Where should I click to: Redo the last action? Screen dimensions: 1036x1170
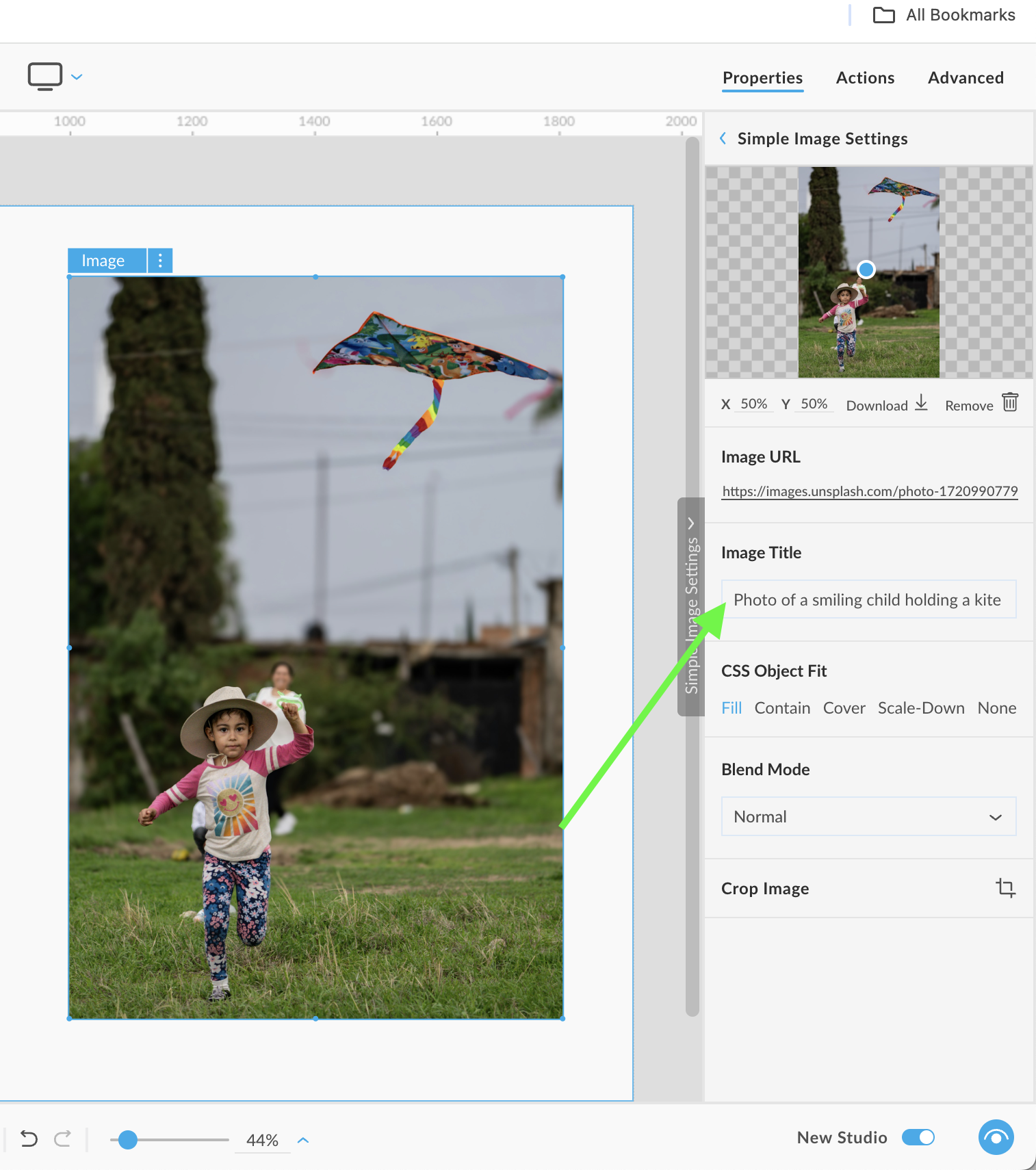63,1139
